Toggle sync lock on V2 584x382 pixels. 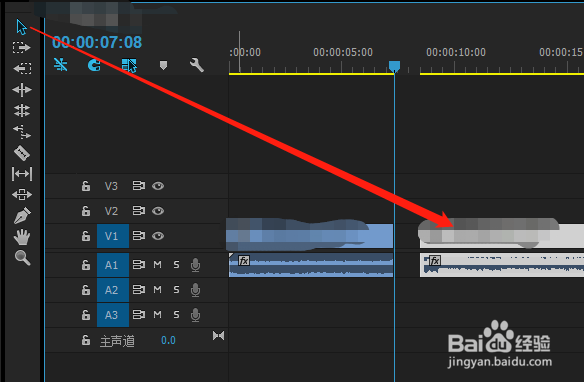point(139,211)
